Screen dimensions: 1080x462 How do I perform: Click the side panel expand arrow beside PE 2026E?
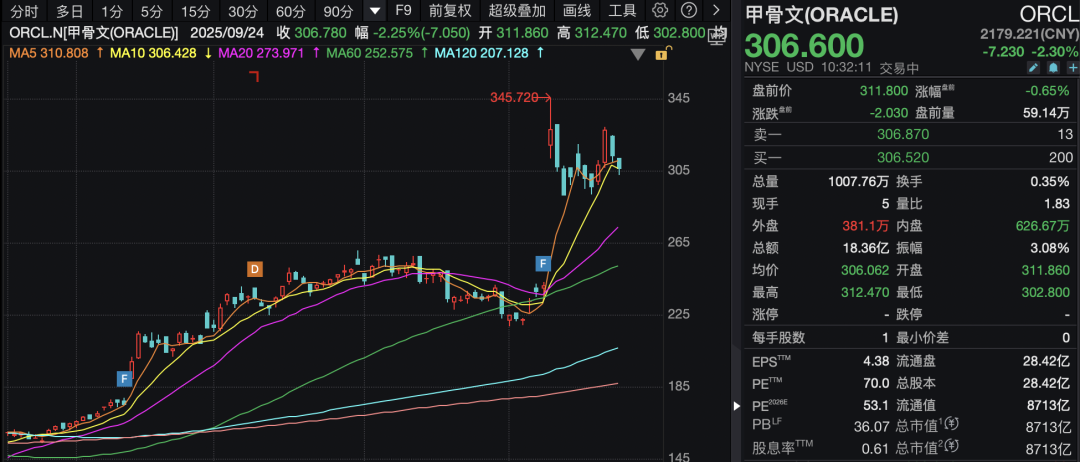[x=736, y=406]
